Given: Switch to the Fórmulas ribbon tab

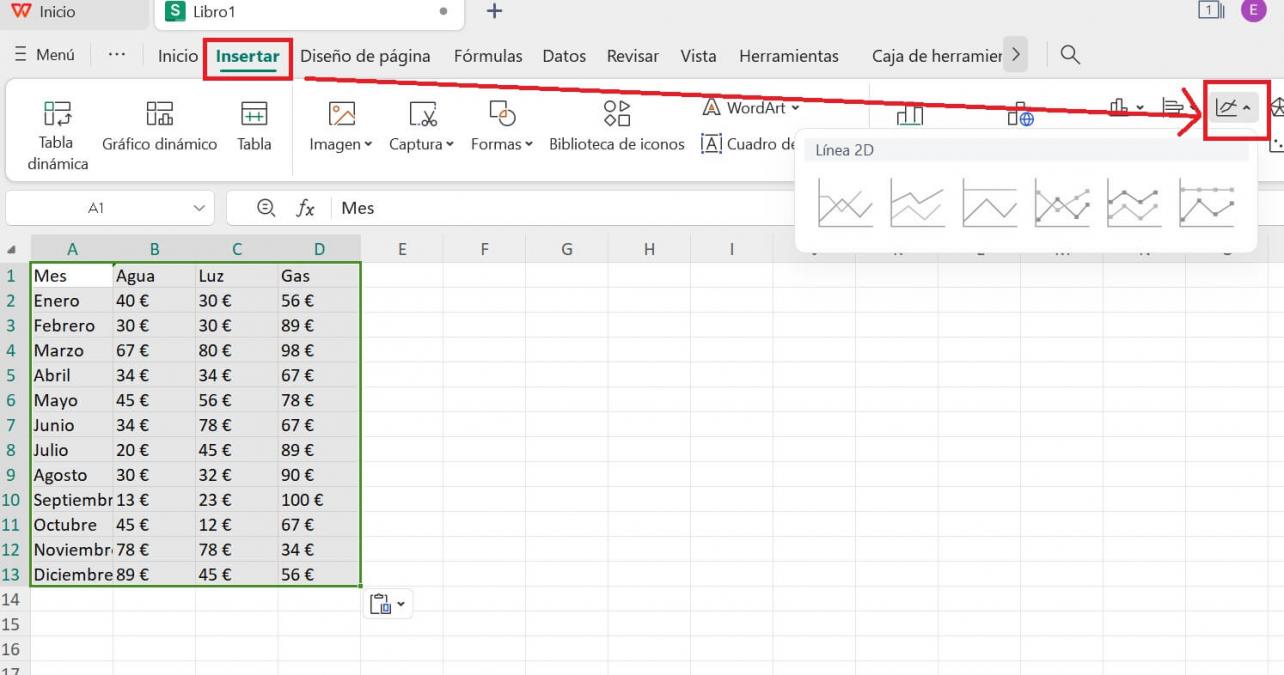Looking at the screenshot, I should pos(488,56).
